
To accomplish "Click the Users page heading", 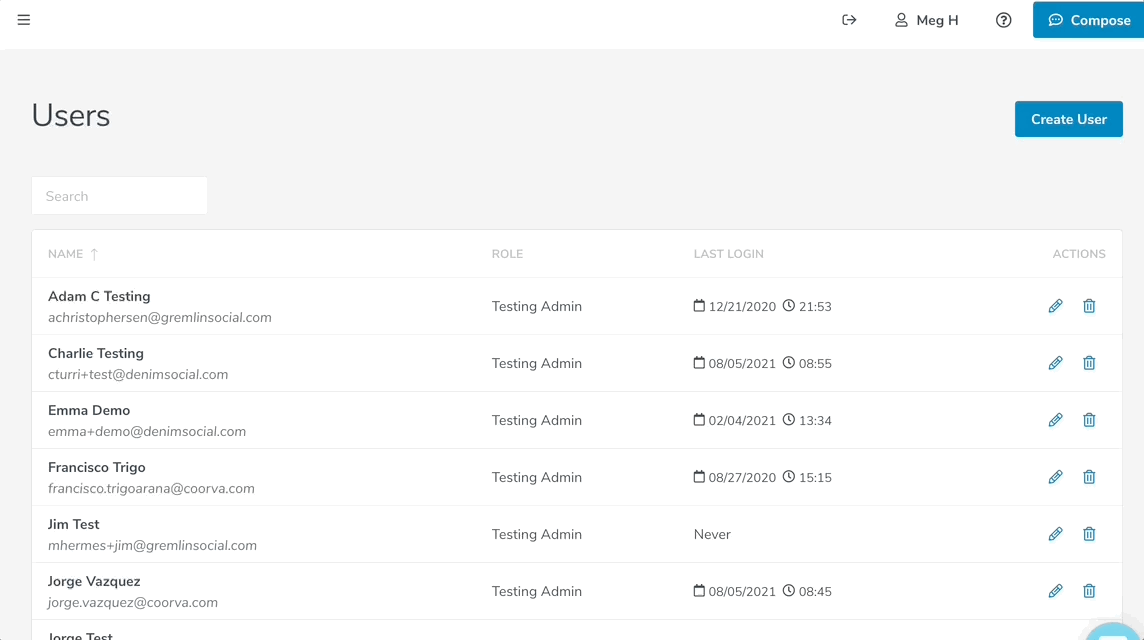I will click(x=71, y=115).
